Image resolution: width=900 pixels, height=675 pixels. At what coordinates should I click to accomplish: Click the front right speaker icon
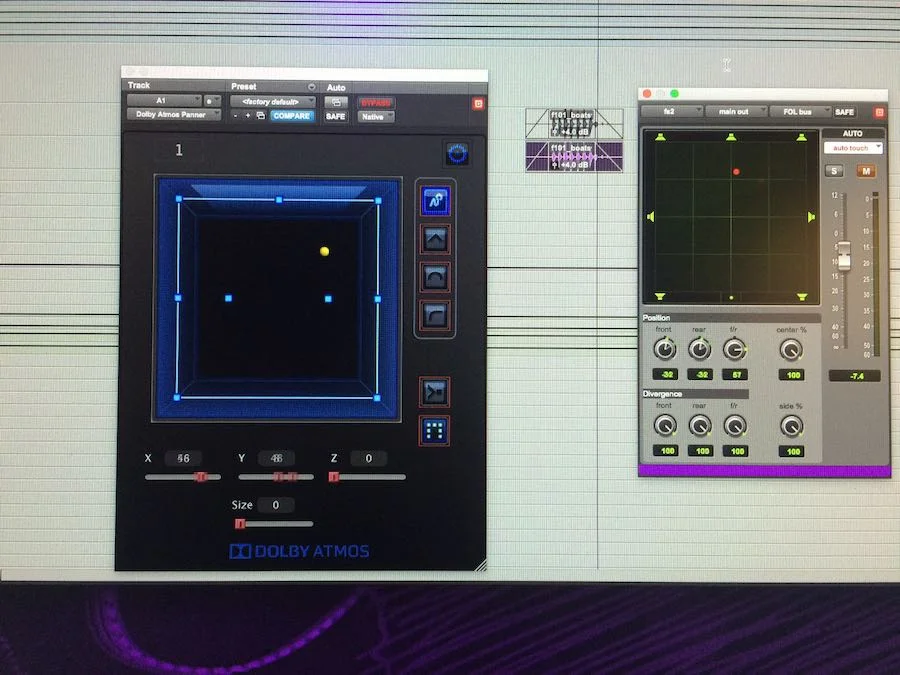(802, 137)
